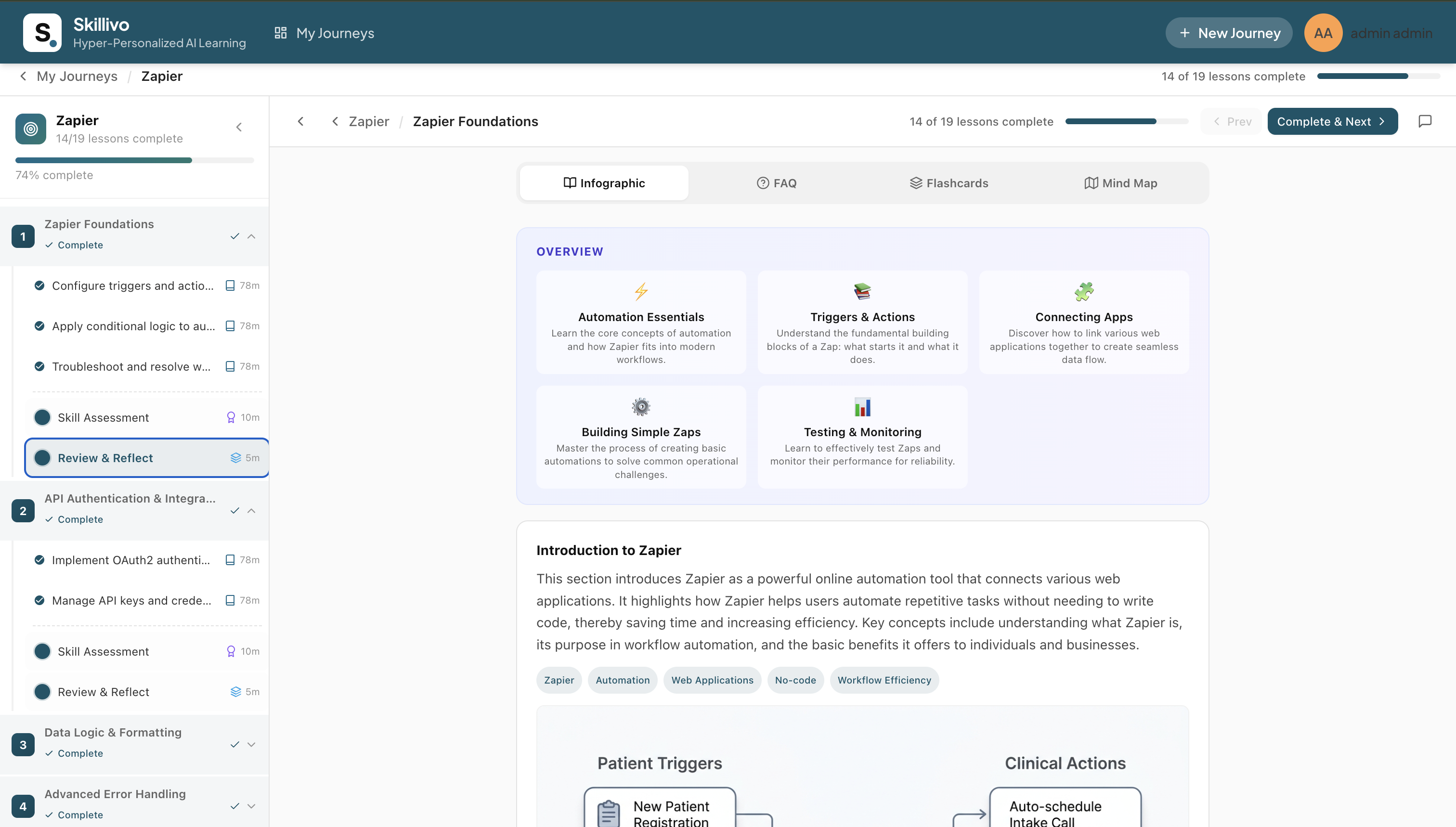Click the Building Simple Zaps gear icon
This screenshot has height=827, width=1456.
641,407
